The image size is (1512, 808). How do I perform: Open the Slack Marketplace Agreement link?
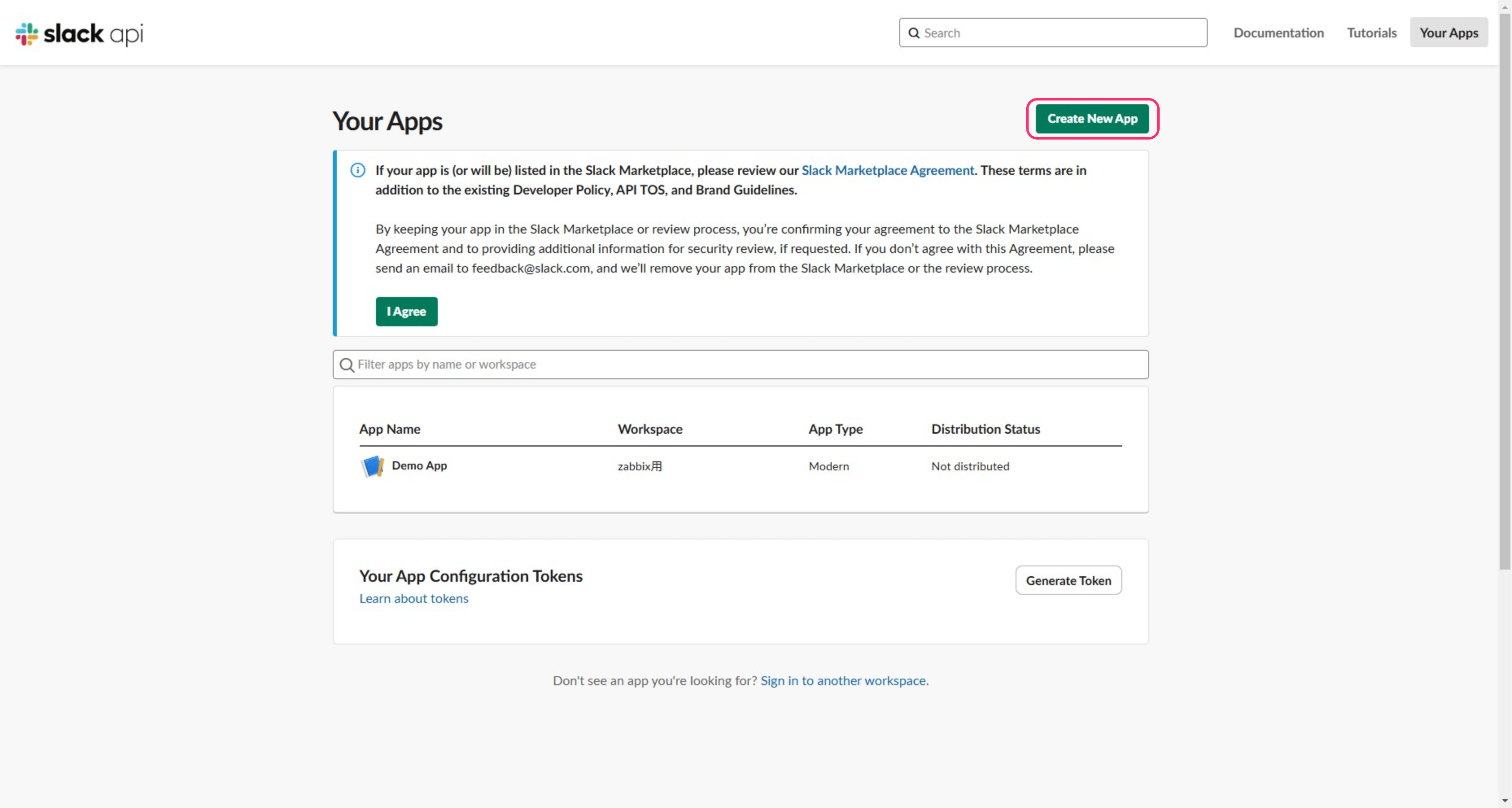887,170
